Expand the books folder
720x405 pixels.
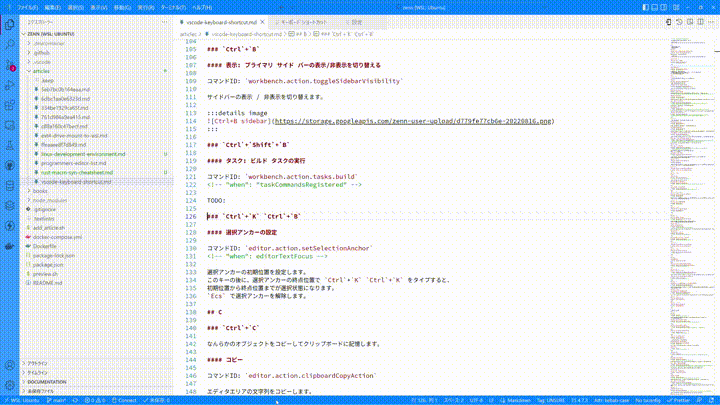click(x=96, y=191)
